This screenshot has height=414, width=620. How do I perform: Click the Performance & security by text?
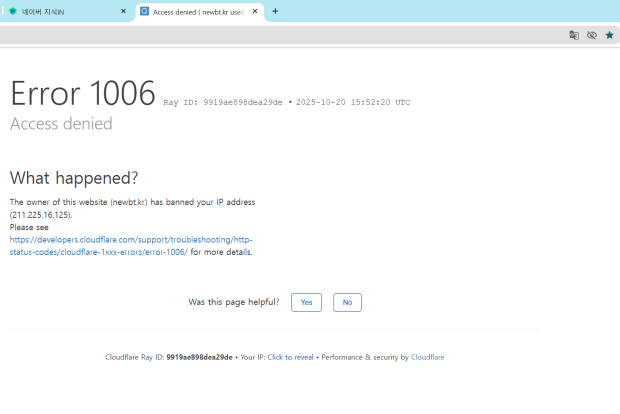[365, 357]
